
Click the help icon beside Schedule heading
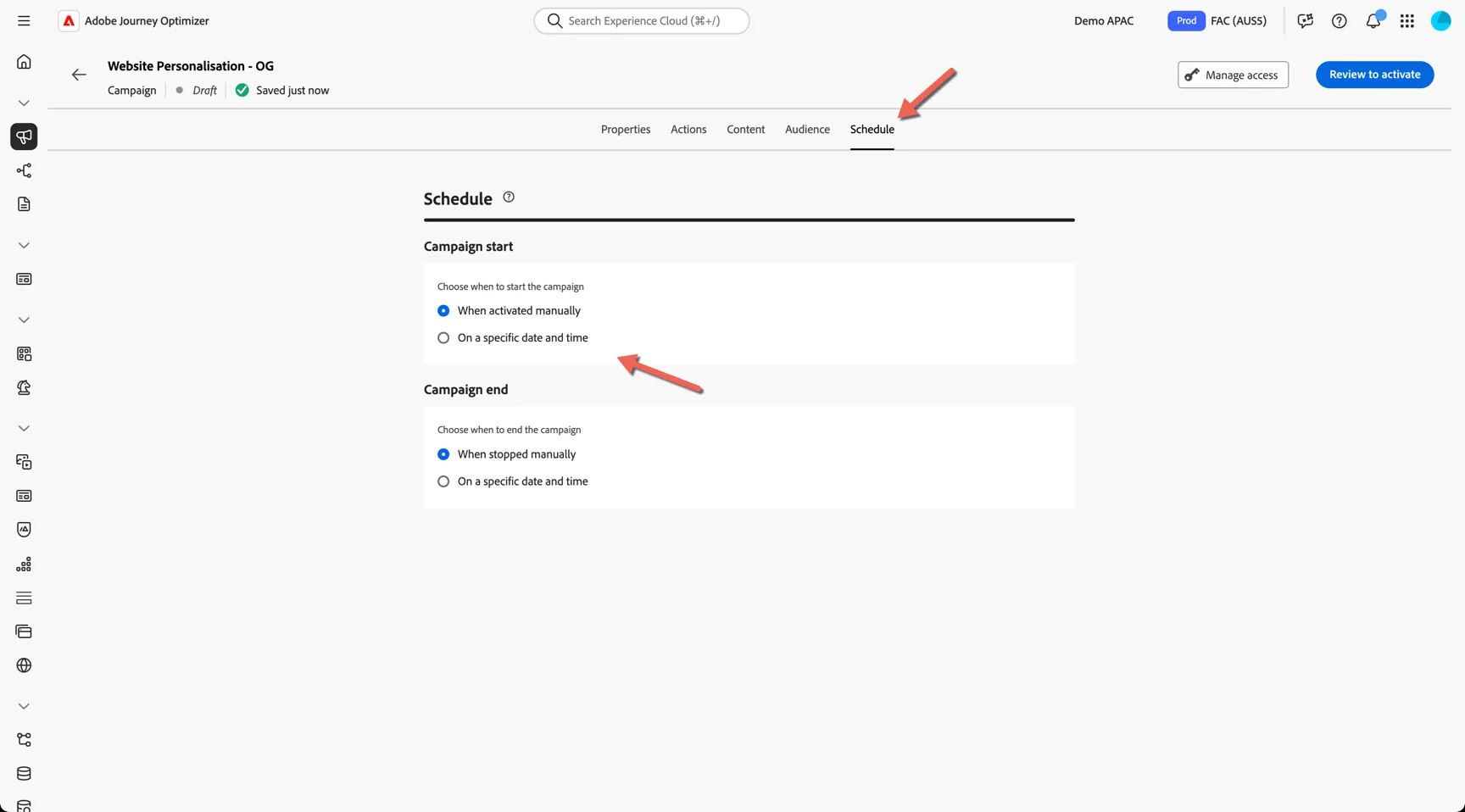point(509,197)
